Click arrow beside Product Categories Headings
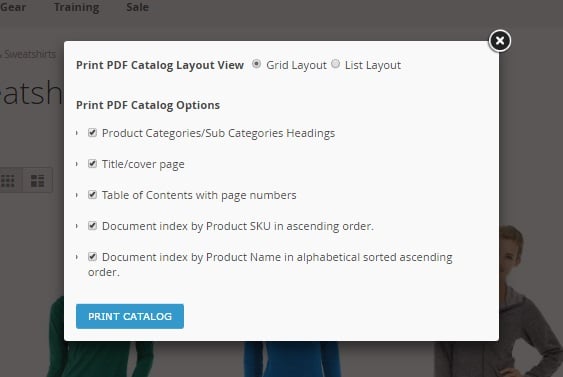Viewport: 563px width, 377px height. coord(77,133)
